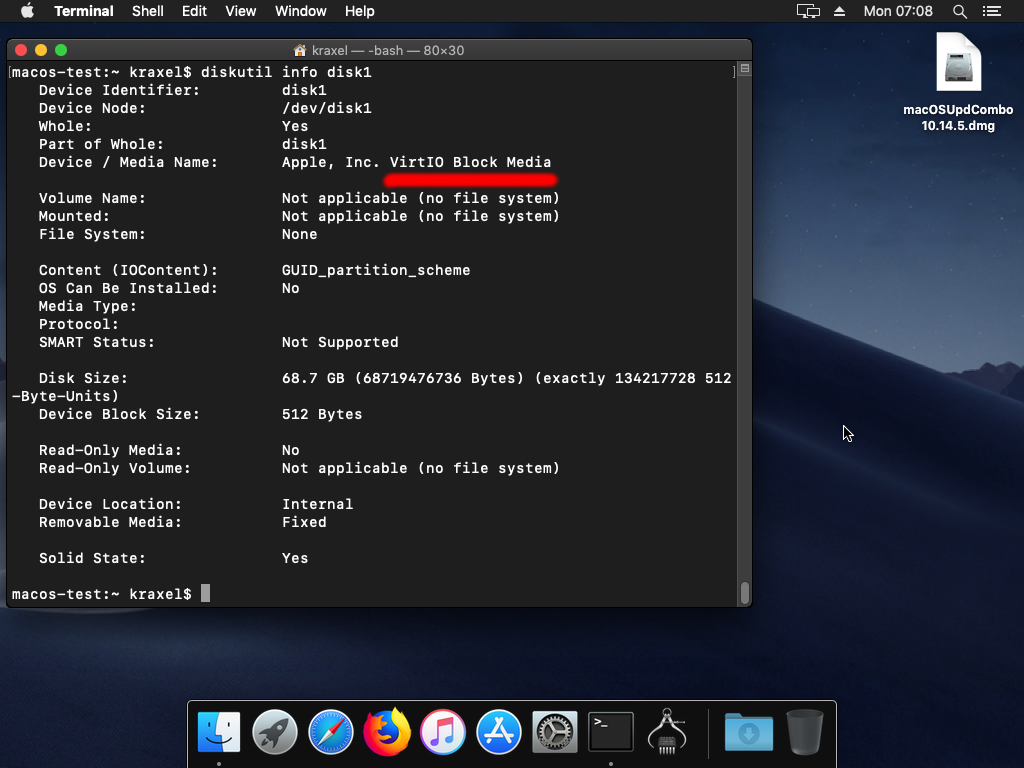
Task: Click the split pane icon in Terminal
Action: pos(744,69)
